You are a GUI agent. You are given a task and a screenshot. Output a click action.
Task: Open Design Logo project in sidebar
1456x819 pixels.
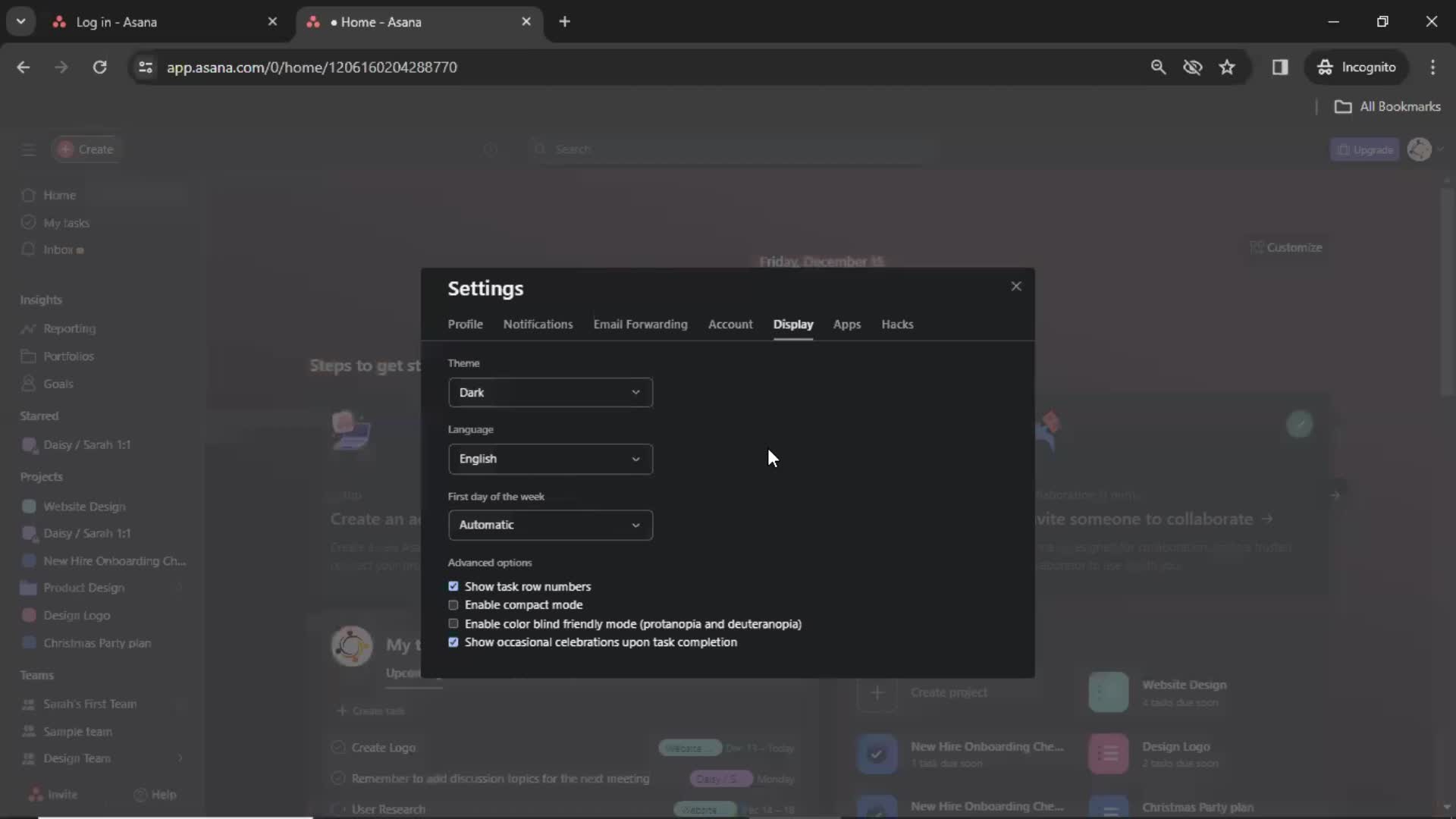pos(77,615)
